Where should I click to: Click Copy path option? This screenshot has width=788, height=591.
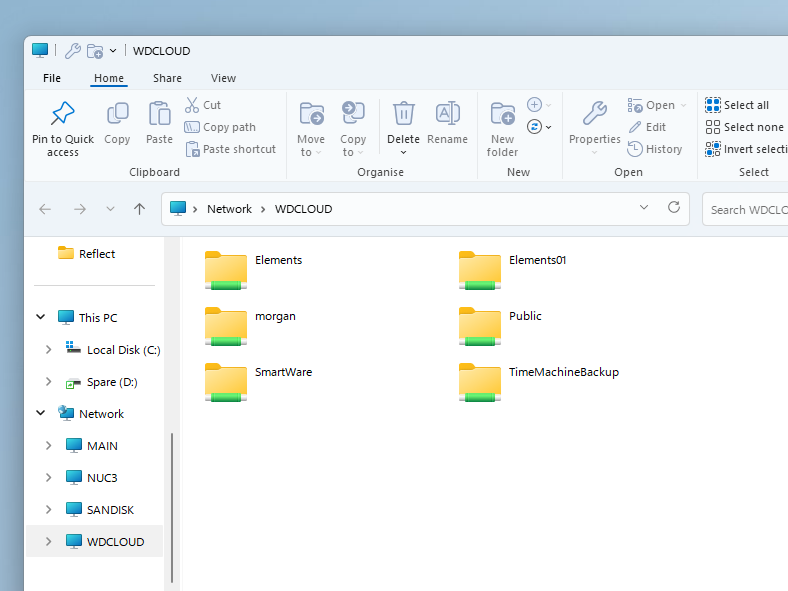[x=220, y=127]
